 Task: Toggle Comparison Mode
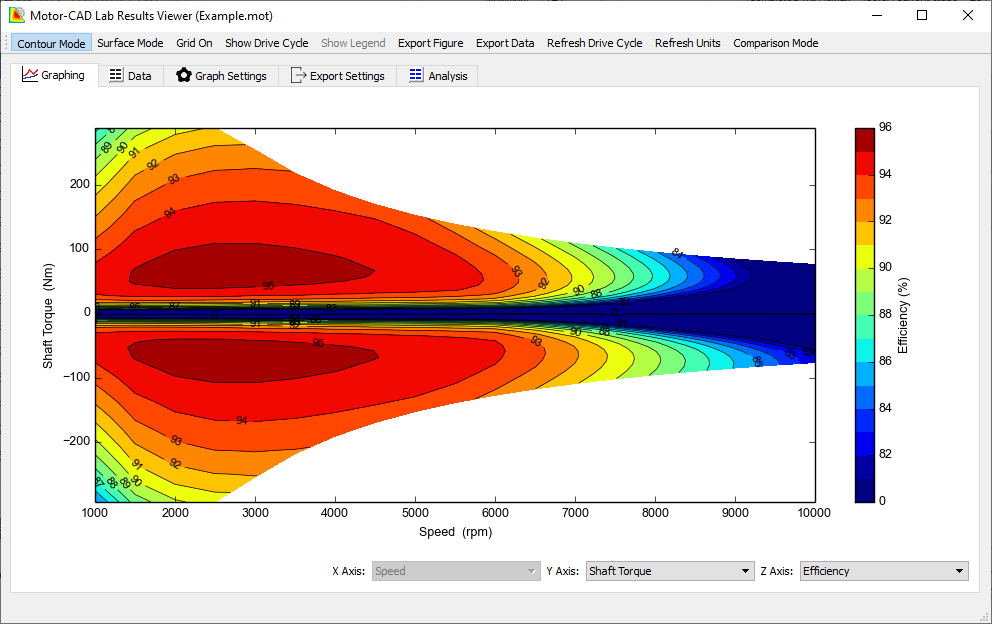[776, 43]
